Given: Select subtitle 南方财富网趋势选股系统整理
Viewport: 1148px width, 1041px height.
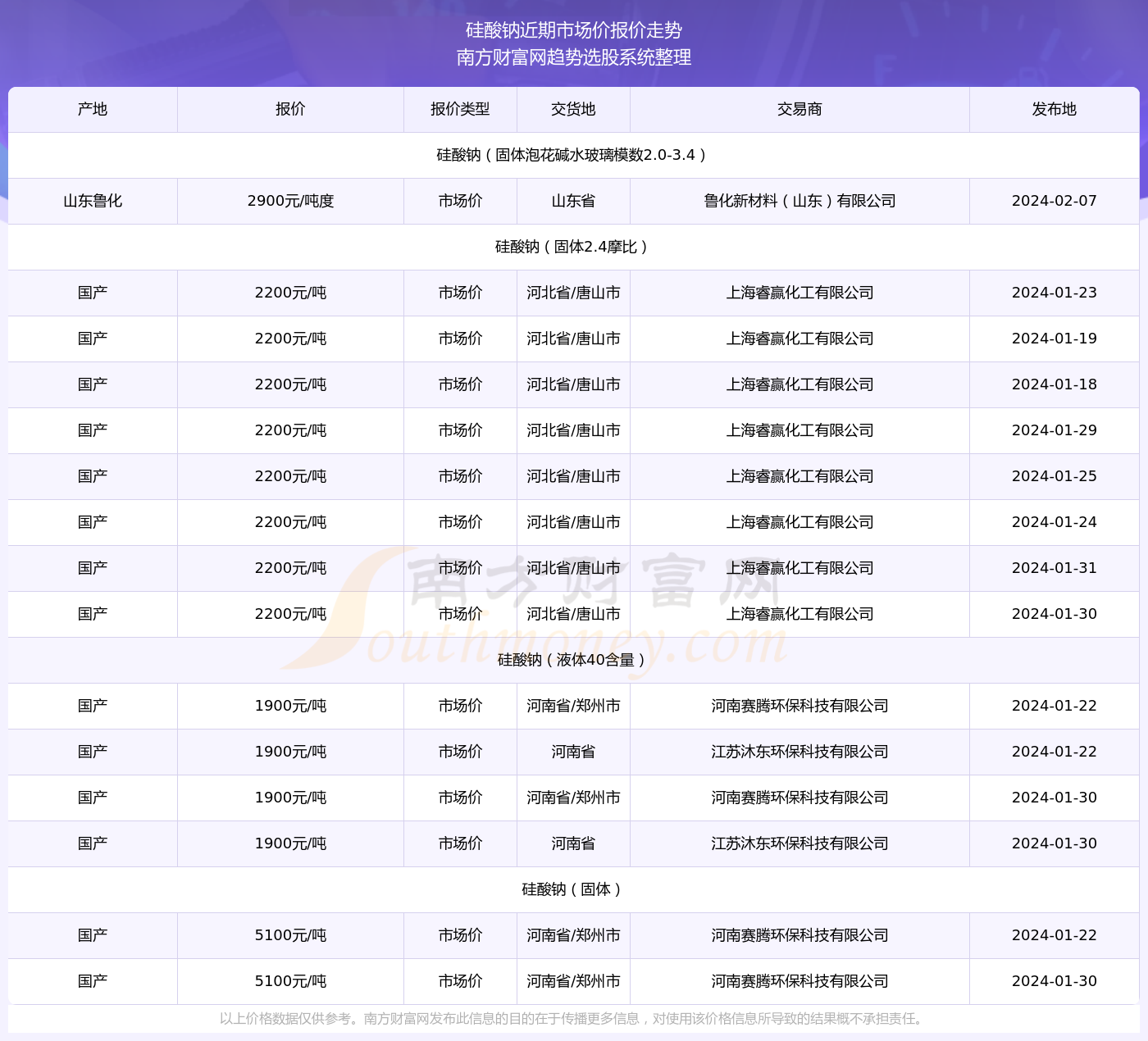Looking at the screenshot, I should coord(574,57).
